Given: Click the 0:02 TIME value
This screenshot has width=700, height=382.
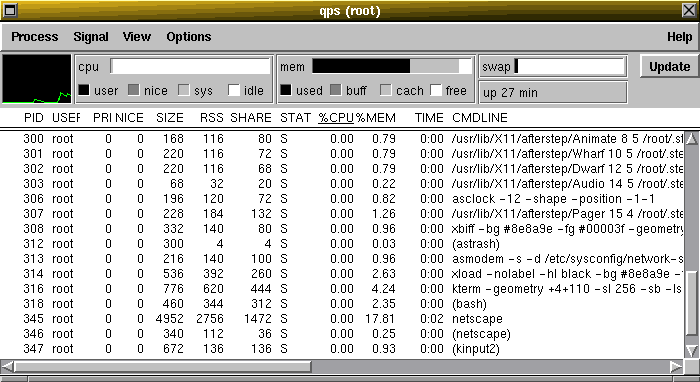Looking at the screenshot, I should click(x=431, y=319).
